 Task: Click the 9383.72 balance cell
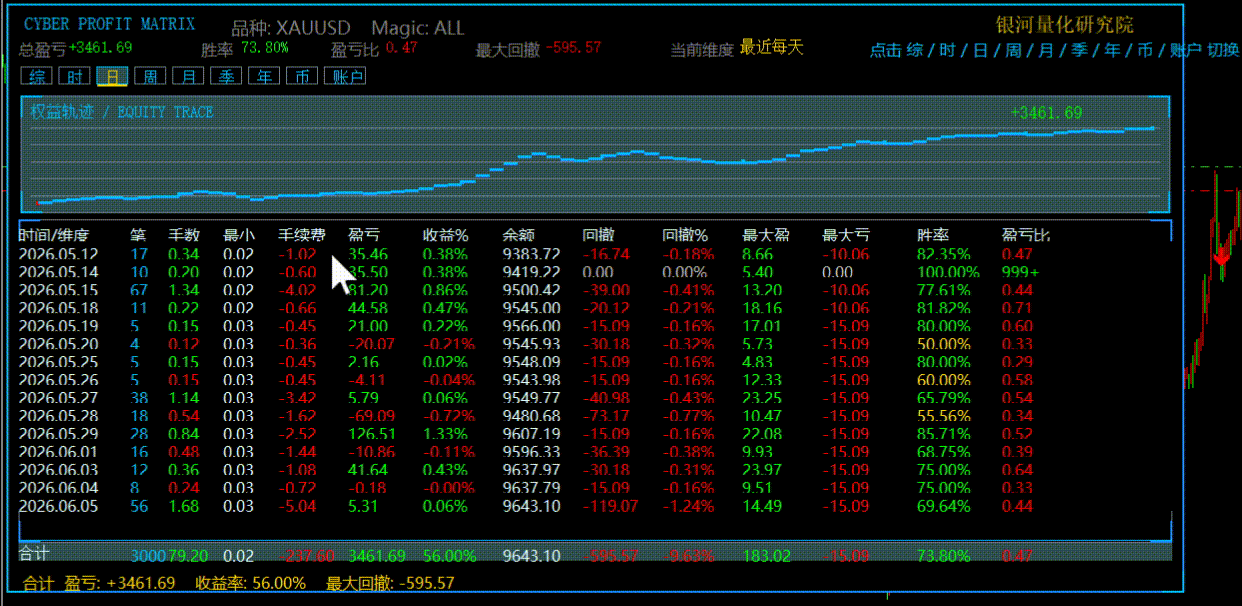tap(531, 254)
